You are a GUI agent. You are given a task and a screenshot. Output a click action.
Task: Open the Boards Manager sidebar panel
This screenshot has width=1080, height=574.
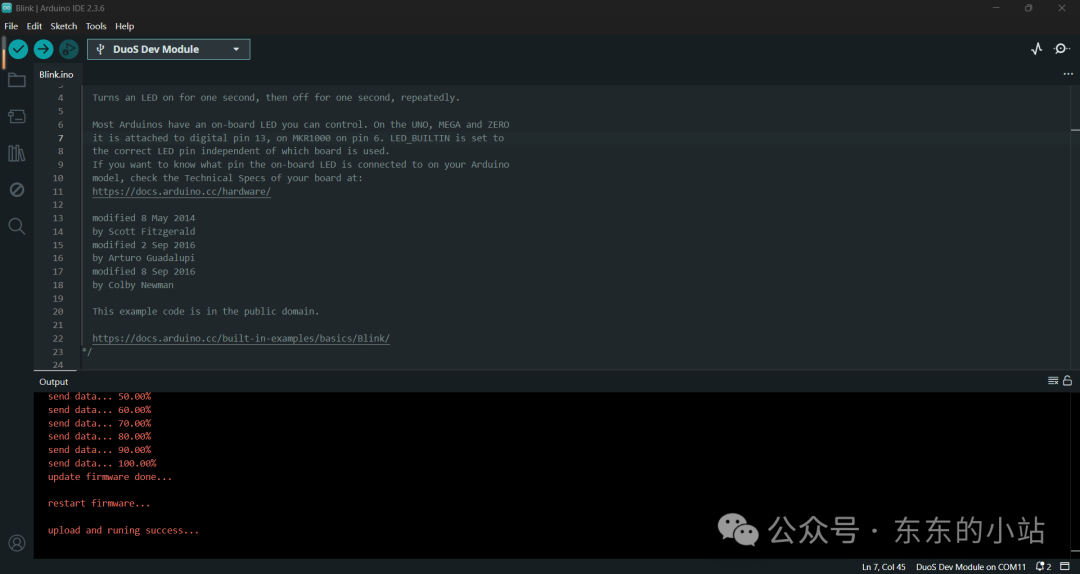(x=17, y=116)
